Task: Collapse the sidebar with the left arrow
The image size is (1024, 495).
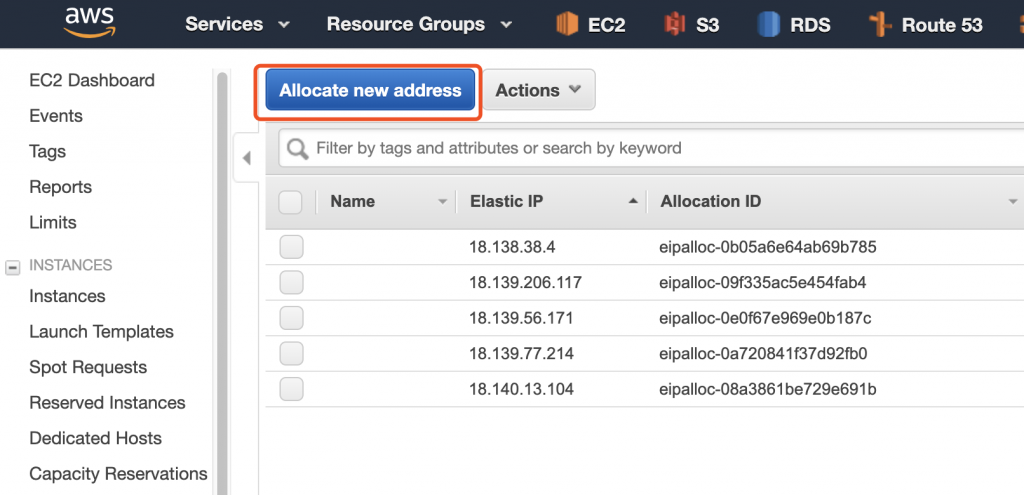Action: [246, 158]
